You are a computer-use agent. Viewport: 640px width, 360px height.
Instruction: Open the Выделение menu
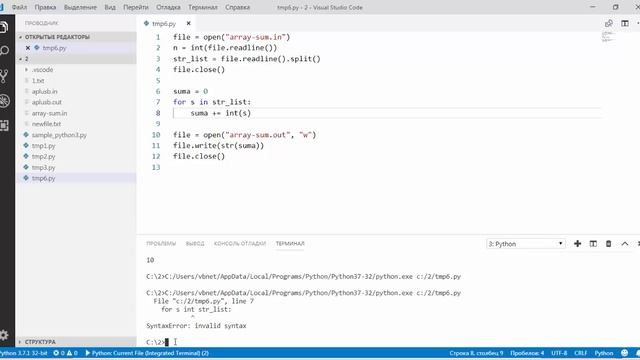point(80,7)
